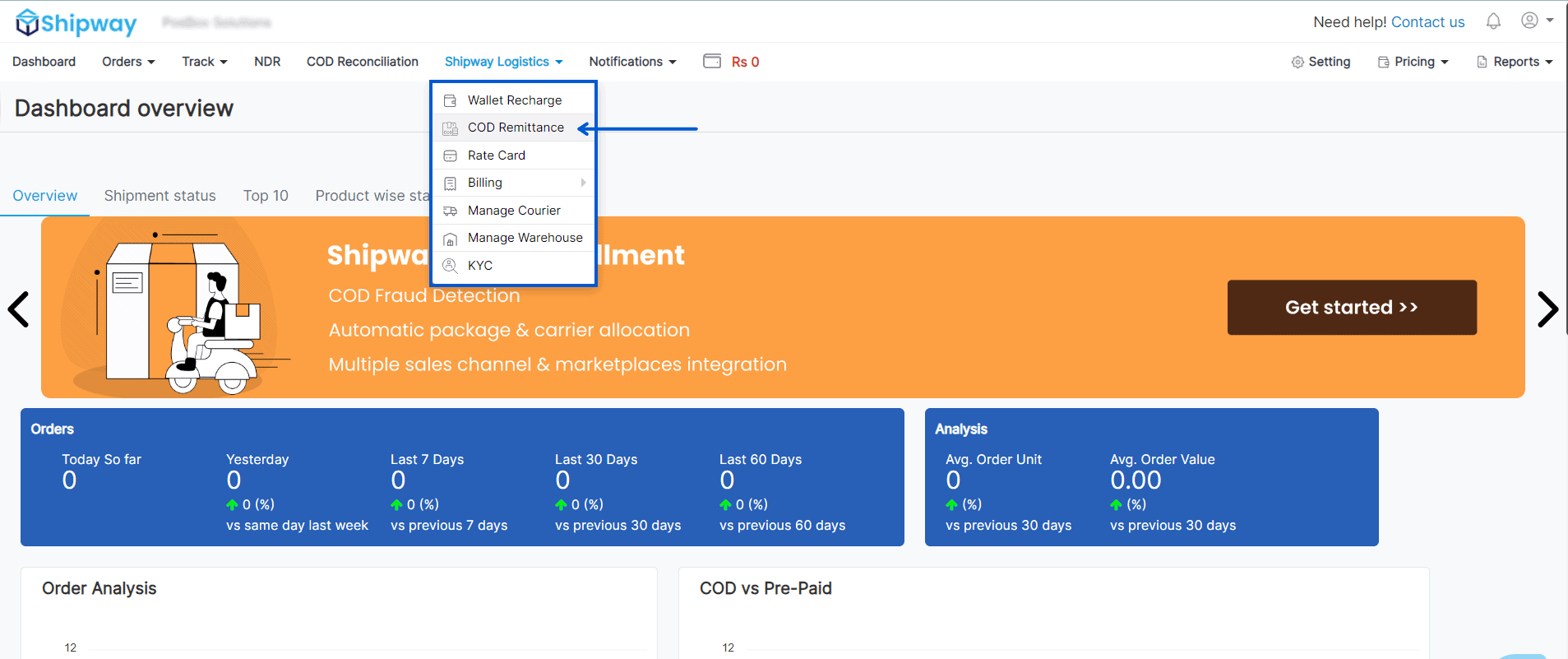1568x659 pixels.
Task: Click the COD Remittance icon in the menu
Action: (x=450, y=128)
